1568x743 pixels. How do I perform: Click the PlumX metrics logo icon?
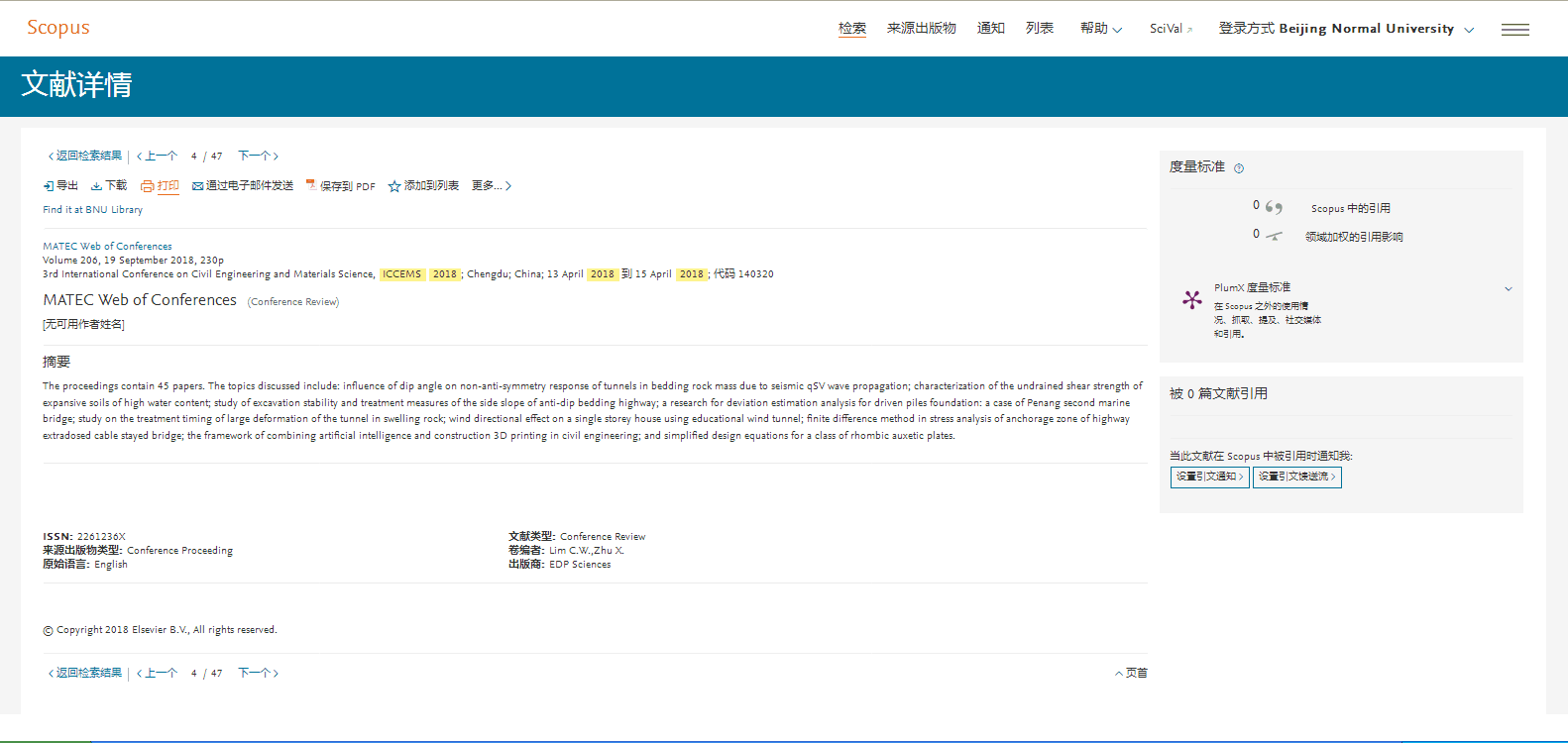click(1192, 299)
